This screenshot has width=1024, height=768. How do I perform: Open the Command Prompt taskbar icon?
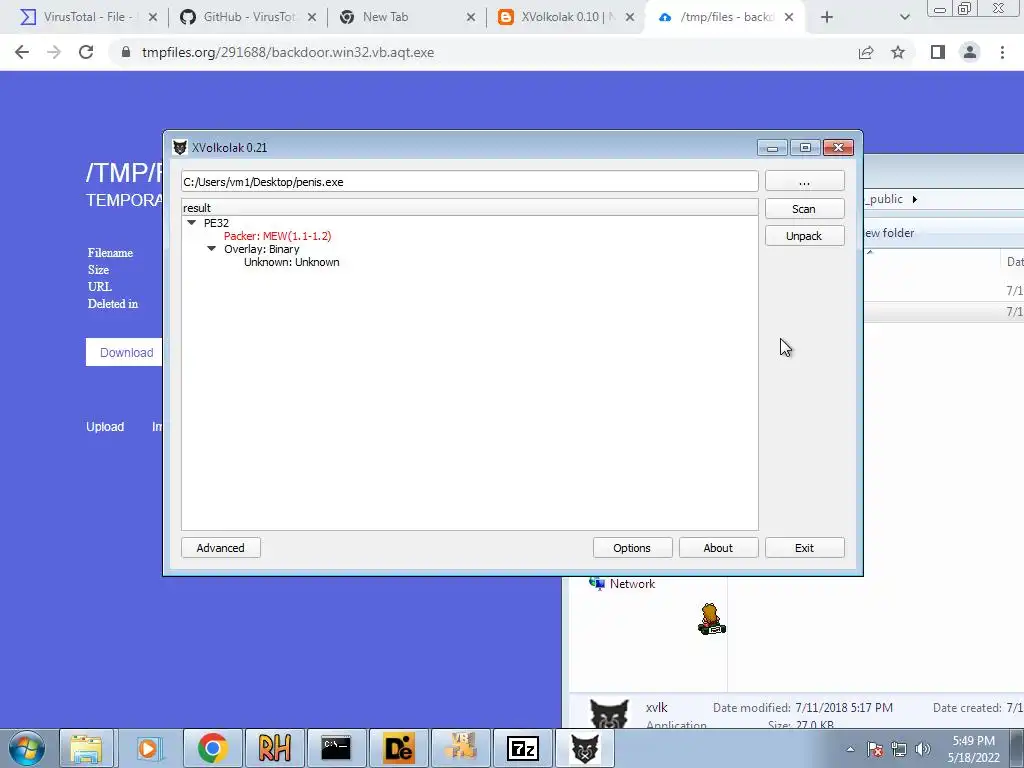pyautogui.click(x=336, y=748)
